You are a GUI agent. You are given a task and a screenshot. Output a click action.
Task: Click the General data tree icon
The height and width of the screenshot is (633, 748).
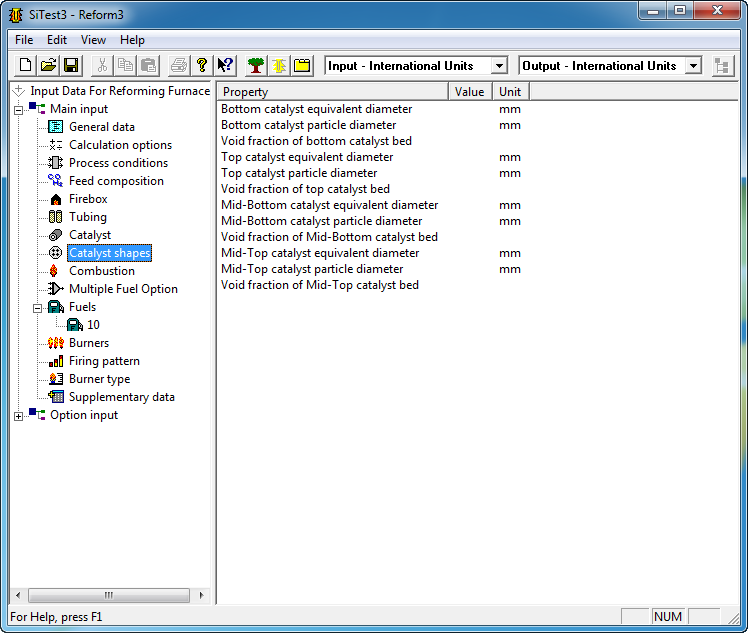click(x=56, y=127)
